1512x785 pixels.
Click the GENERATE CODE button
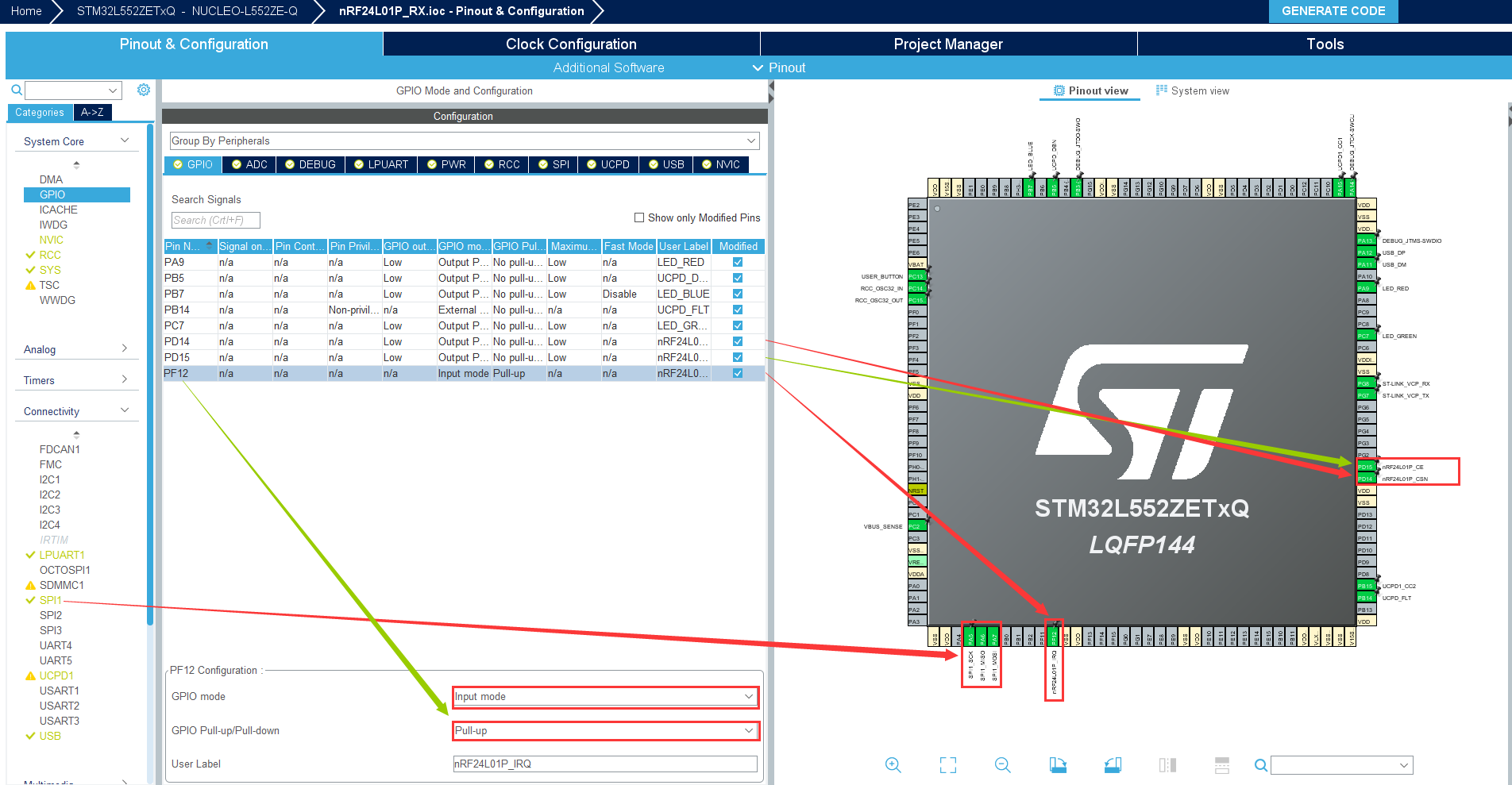pos(1333,11)
